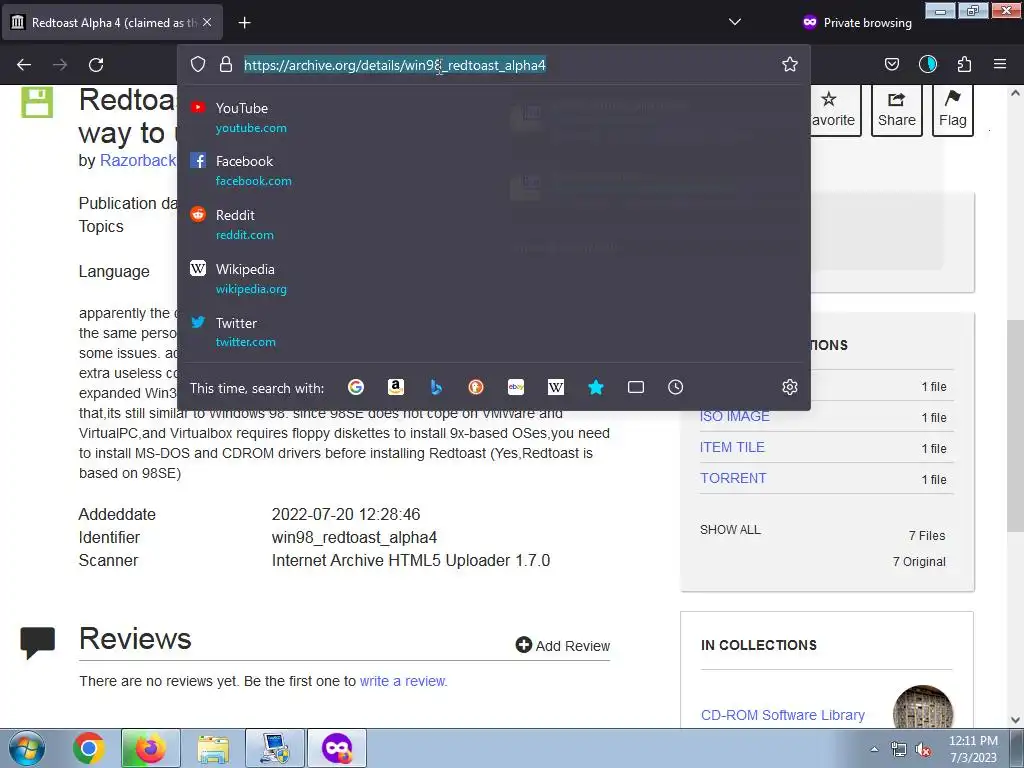Close the Redtoast Alpha 4 tab

[207, 22]
